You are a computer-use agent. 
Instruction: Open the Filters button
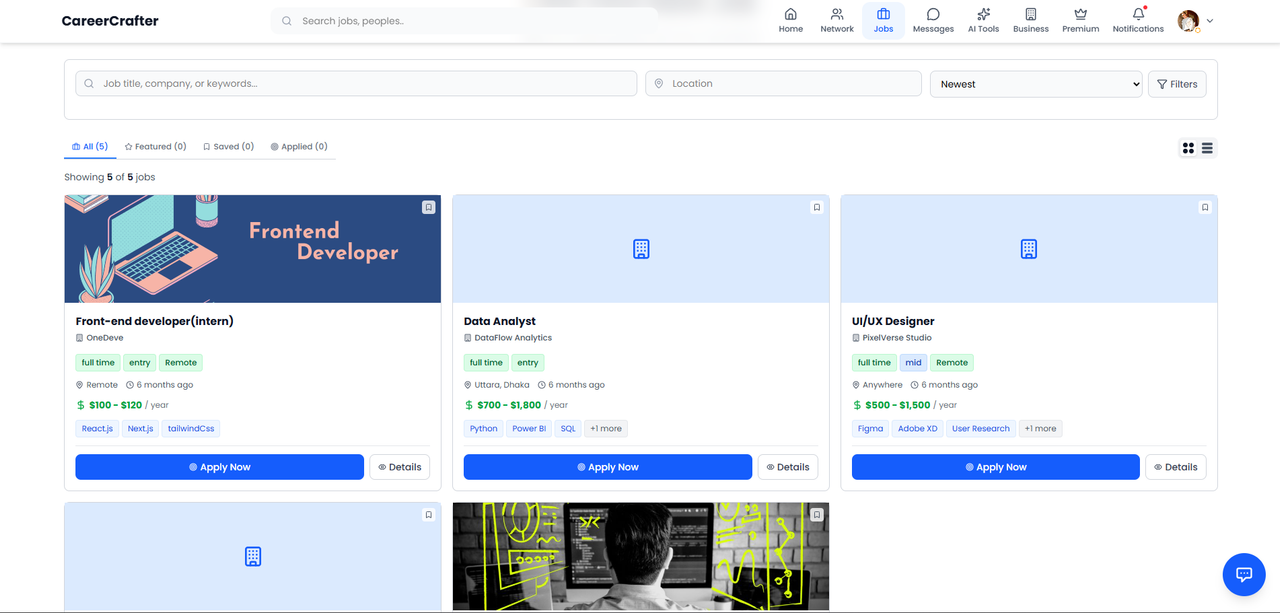pyautogui.click(x=1177, y=84)
